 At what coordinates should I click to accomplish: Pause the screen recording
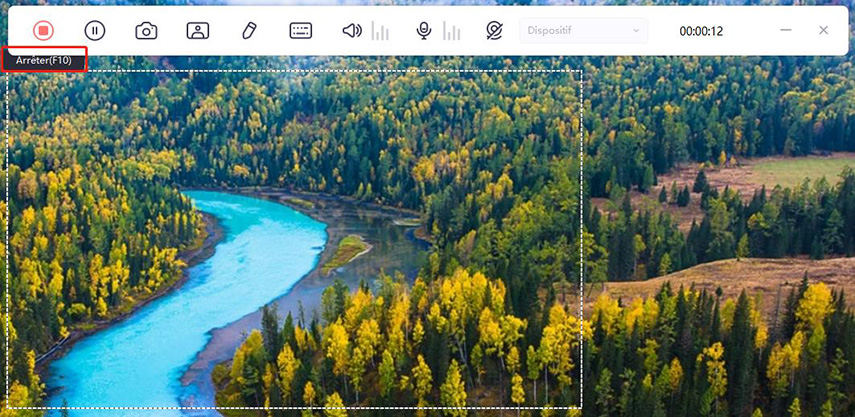tap(94, 31)
